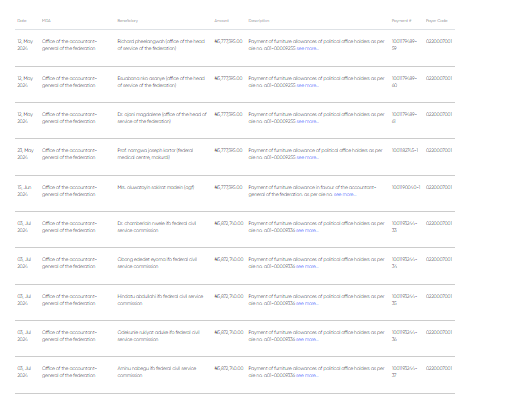The image size is (518, 413).
Task: Click the Payer Code column header
Action: point(436,21)
